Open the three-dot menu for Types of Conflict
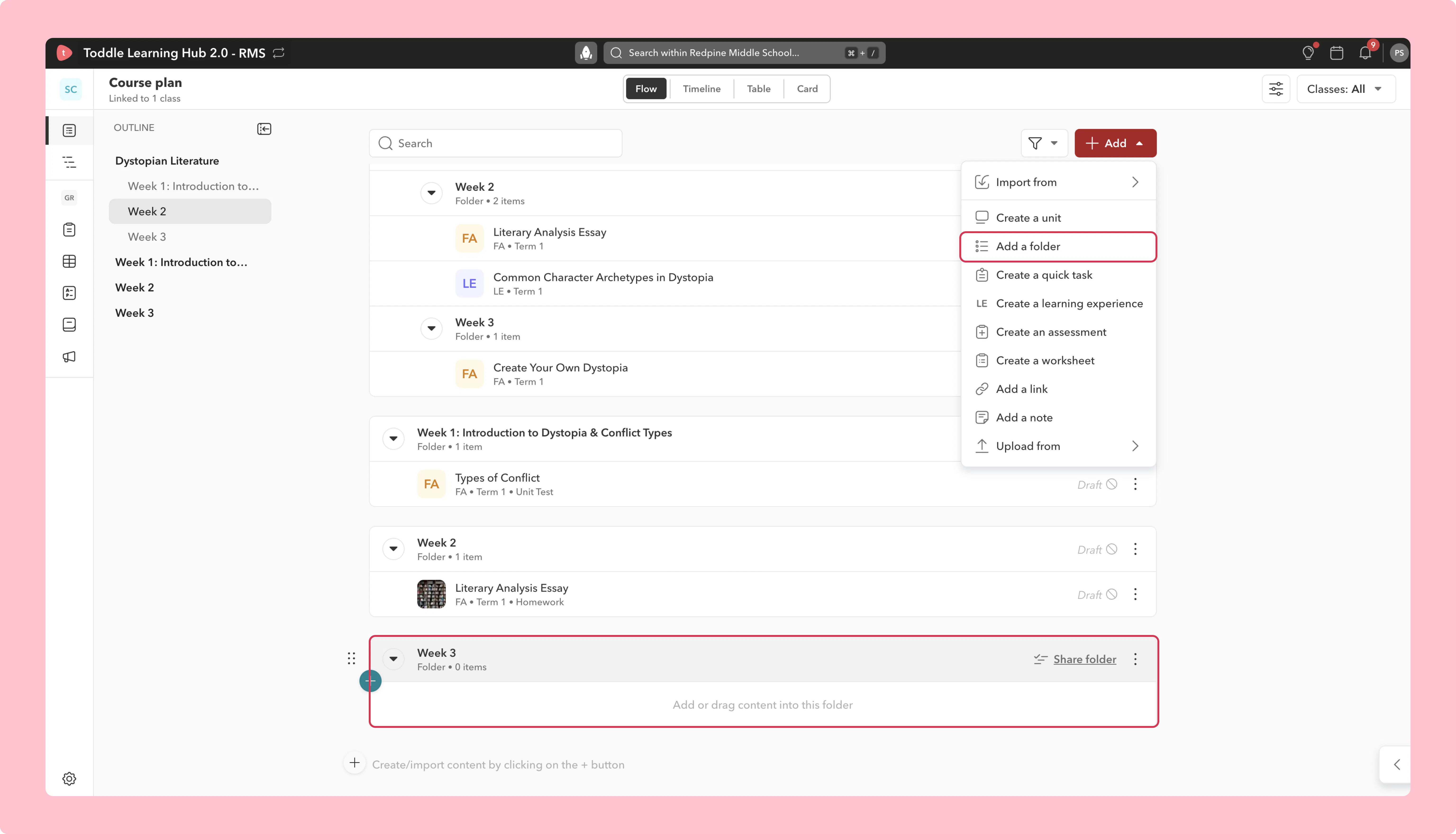 1135,484
